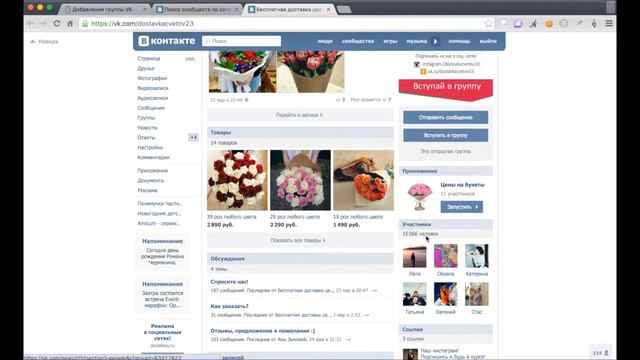Open Друзья in left sidebar
This screenshot has width=640, height=360.
click(146, 68)
